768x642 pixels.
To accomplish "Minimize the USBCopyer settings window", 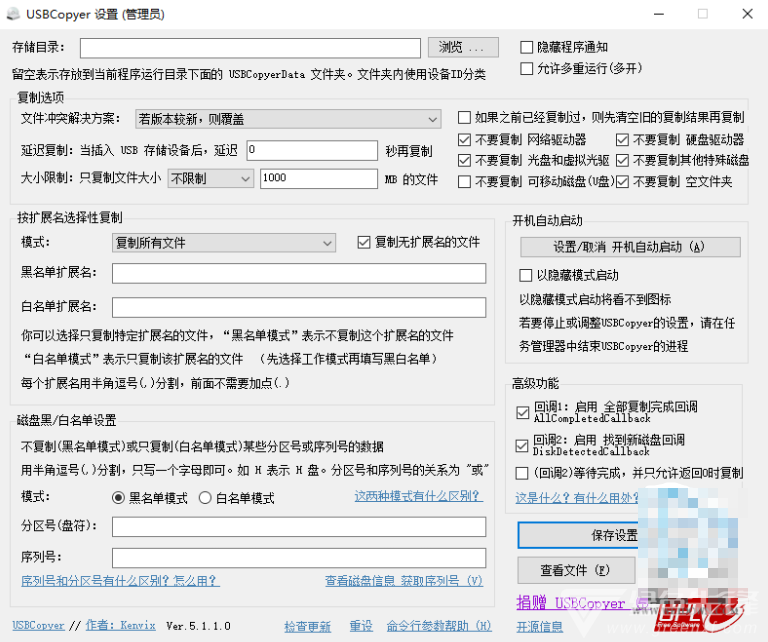I will point(659,14).
